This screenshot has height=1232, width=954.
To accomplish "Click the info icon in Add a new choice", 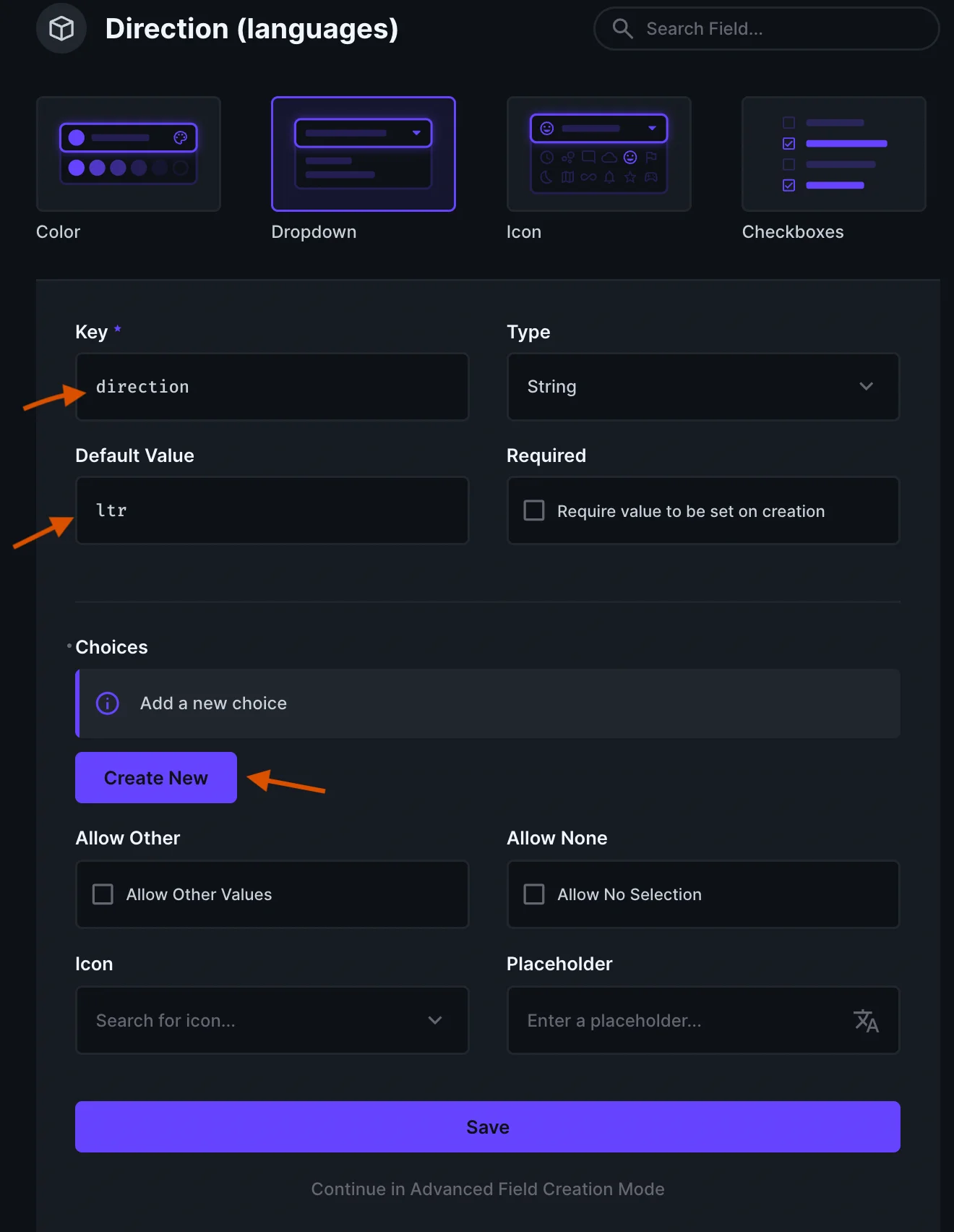I will [x=108, y=703].
